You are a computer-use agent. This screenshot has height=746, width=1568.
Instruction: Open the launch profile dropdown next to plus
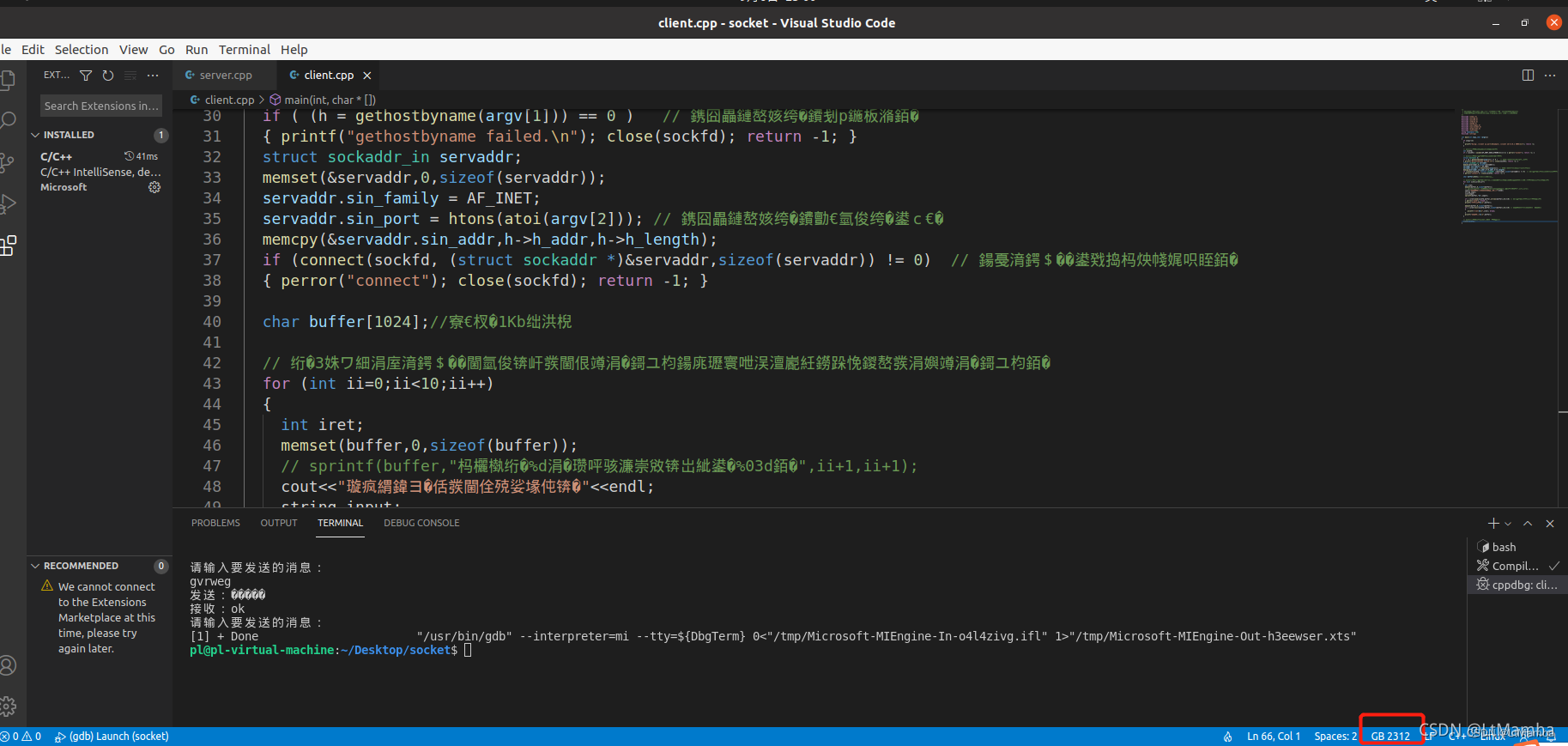[1508, 523]
